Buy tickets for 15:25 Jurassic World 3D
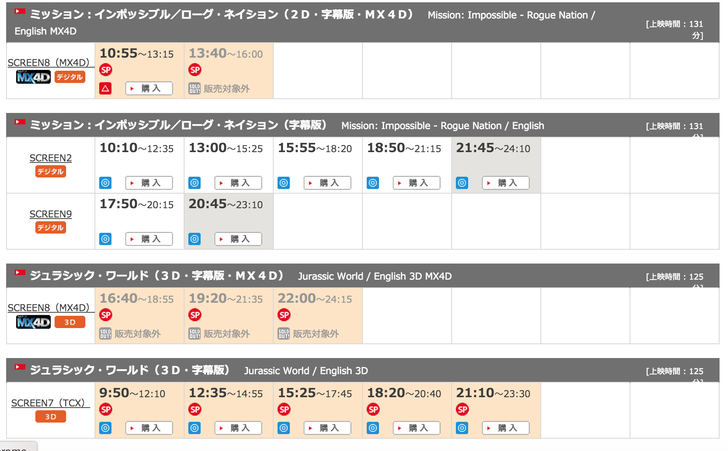The width and height of the screenshot is (728, 451). (327, 428)
